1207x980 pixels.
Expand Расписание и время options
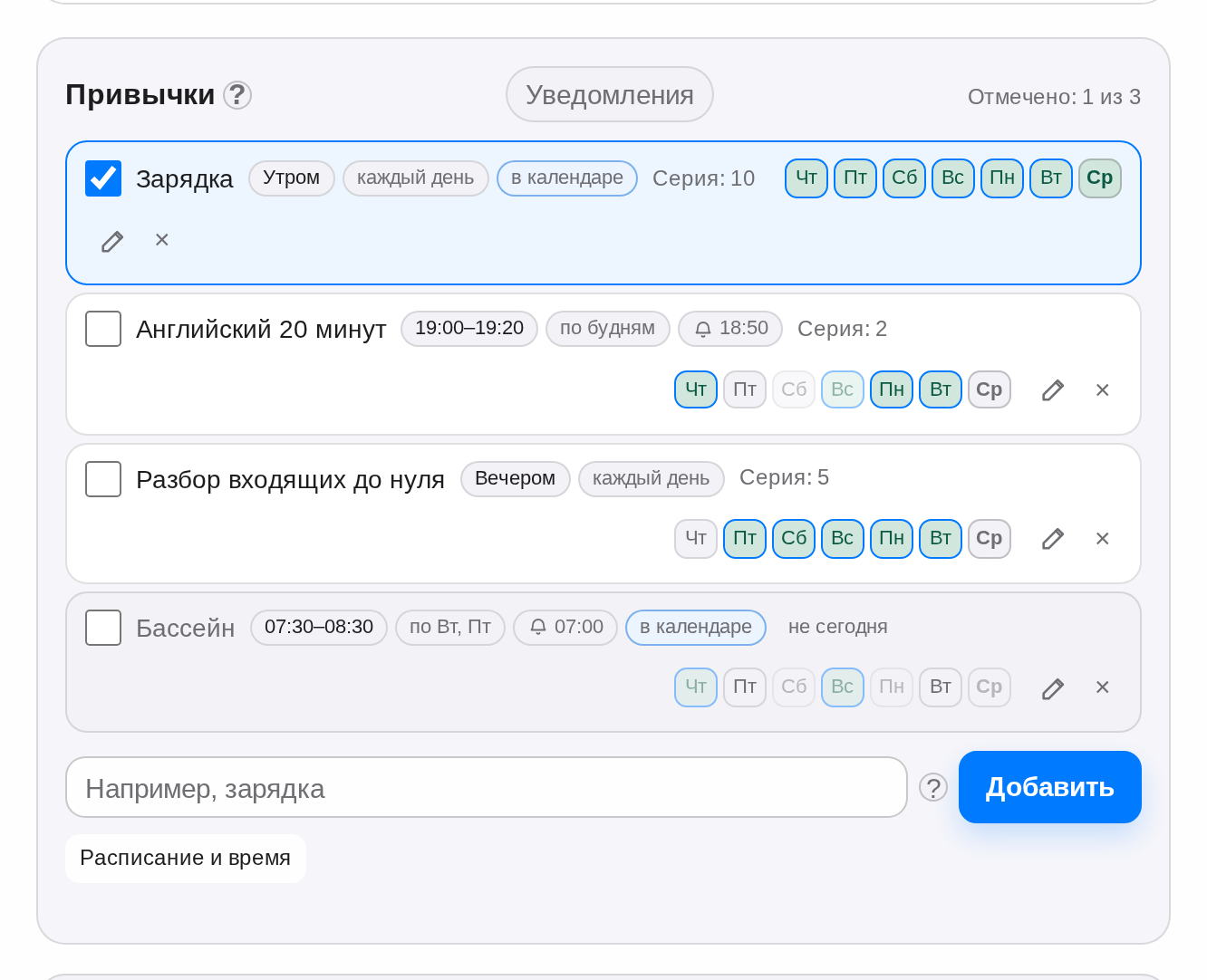pos(186,859)
